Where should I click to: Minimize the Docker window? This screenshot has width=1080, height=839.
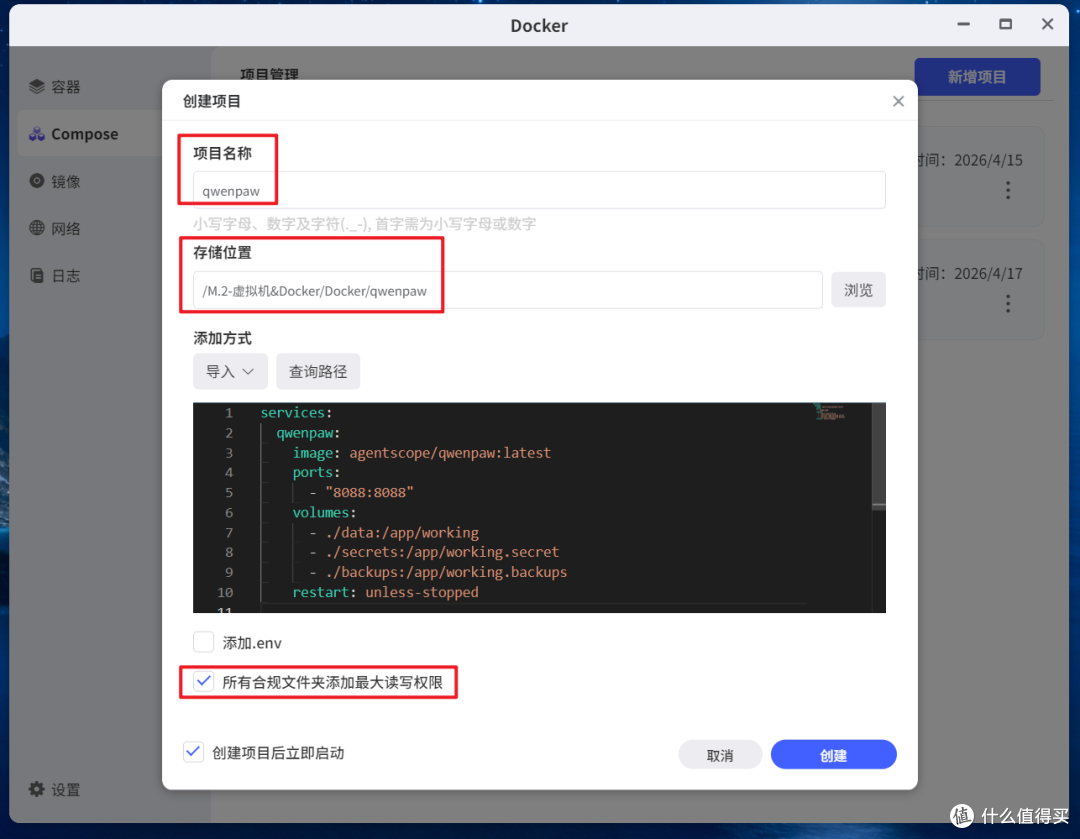[964, 24]
